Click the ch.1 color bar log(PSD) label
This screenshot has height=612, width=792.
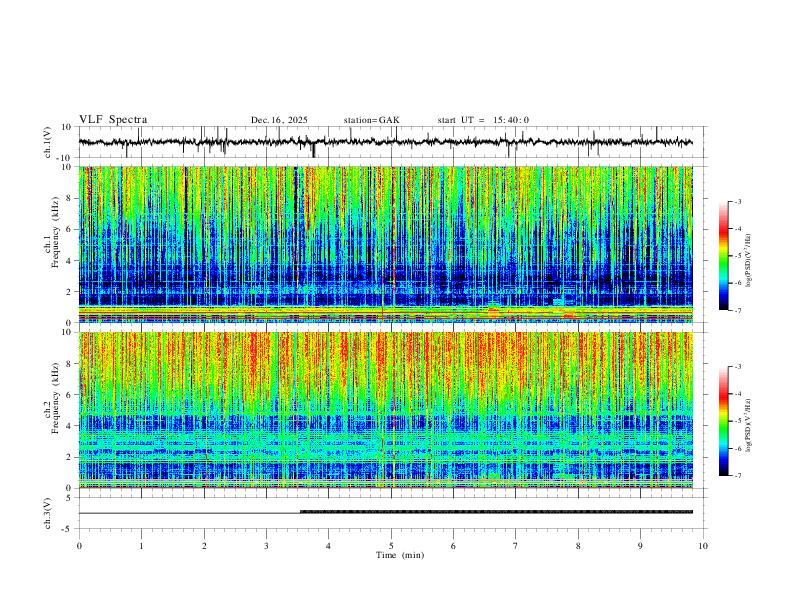pyautogui.click(x=749, y=261)
